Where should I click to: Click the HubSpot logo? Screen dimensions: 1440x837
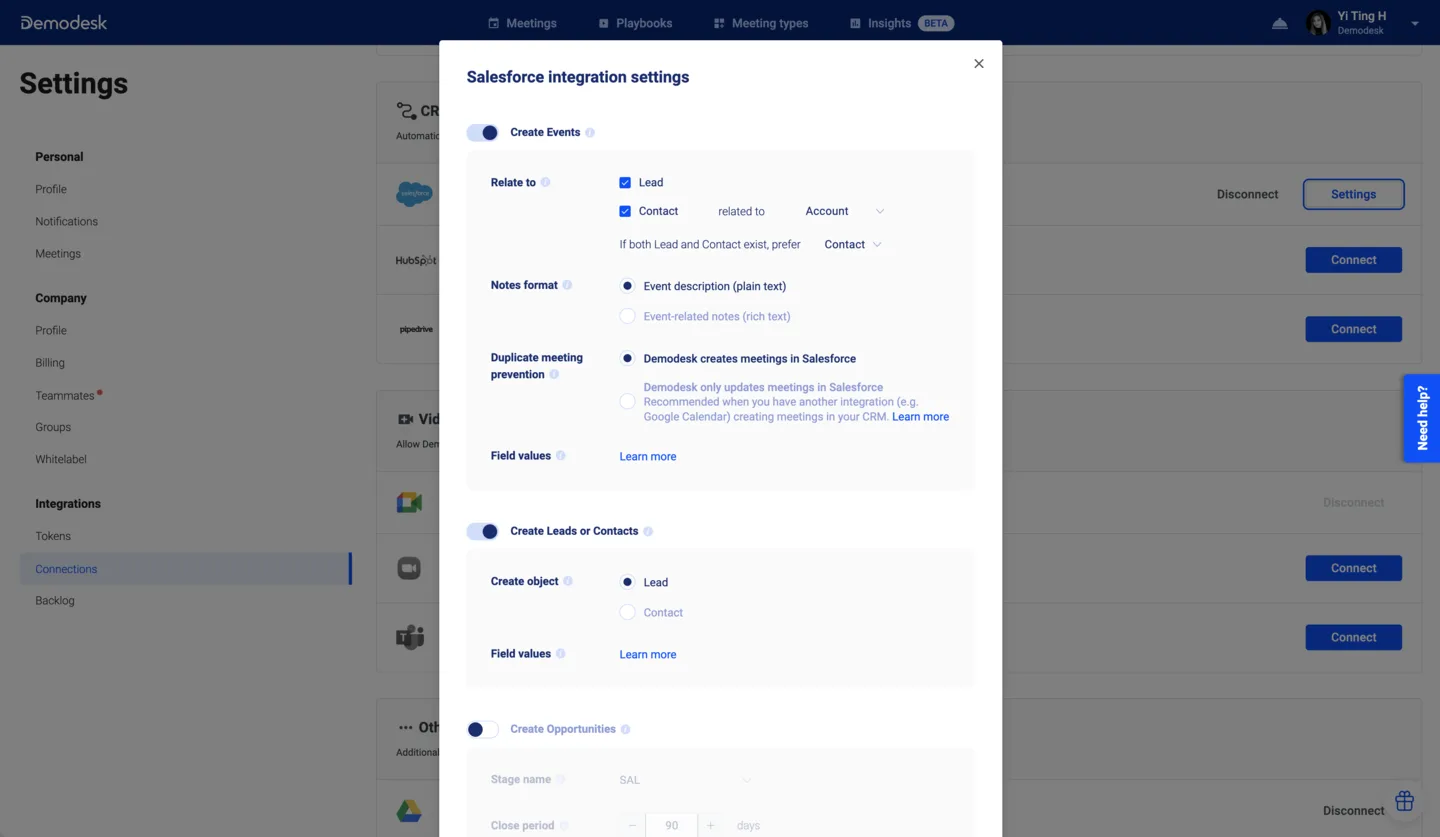pyautogui.click(x=416, y=260)
